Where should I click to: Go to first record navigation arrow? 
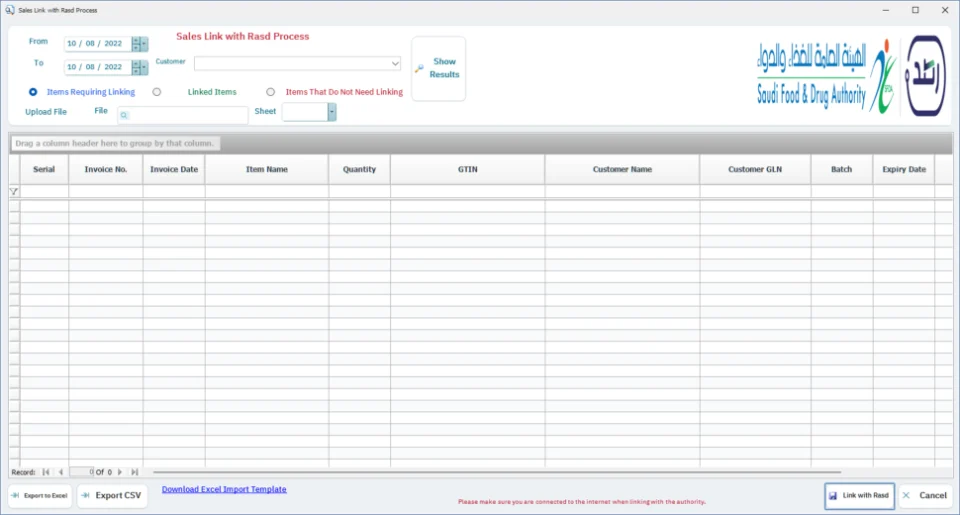point(46,472)
